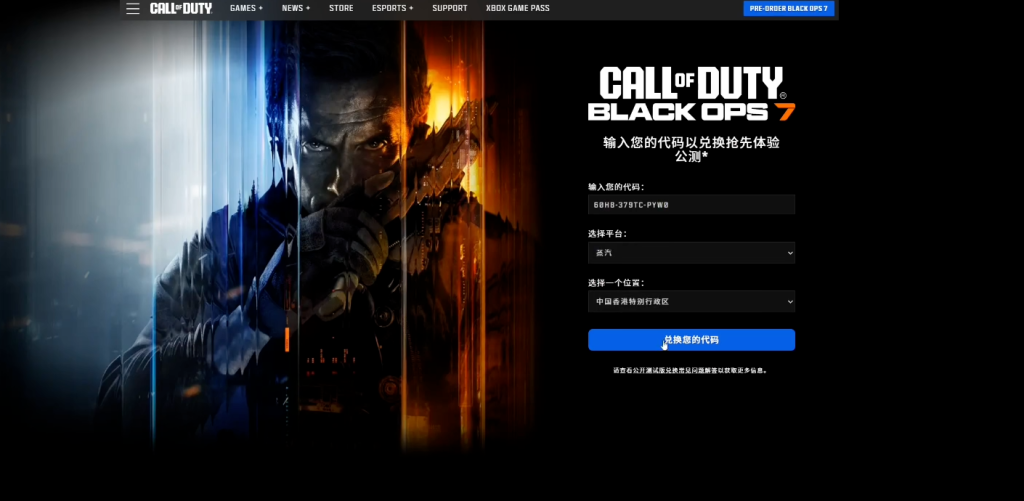Expand the 选择平台 platform dropdown

pos(691,254)
